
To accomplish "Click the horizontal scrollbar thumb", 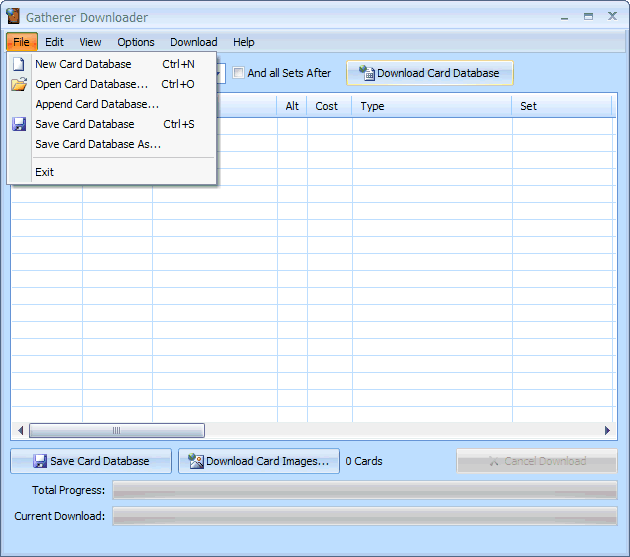I will pyautogui.click(x=116, y=431).
